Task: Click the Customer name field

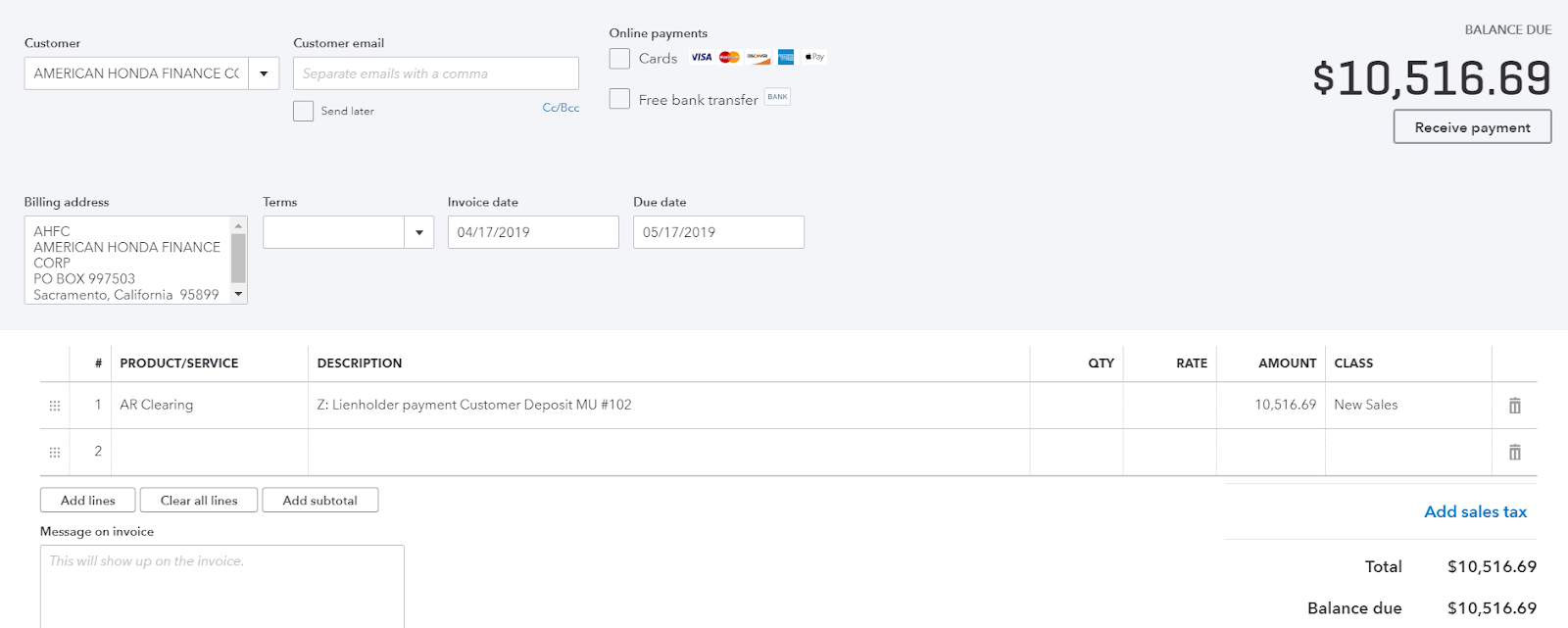Action: 136,73
